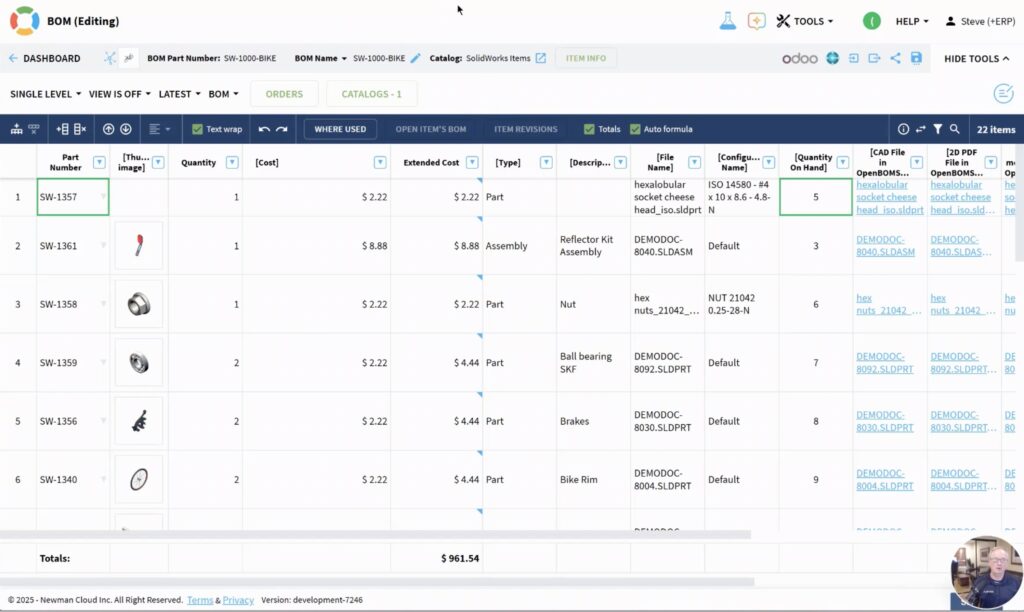Open Extended Cost column filter arrow

472,163
